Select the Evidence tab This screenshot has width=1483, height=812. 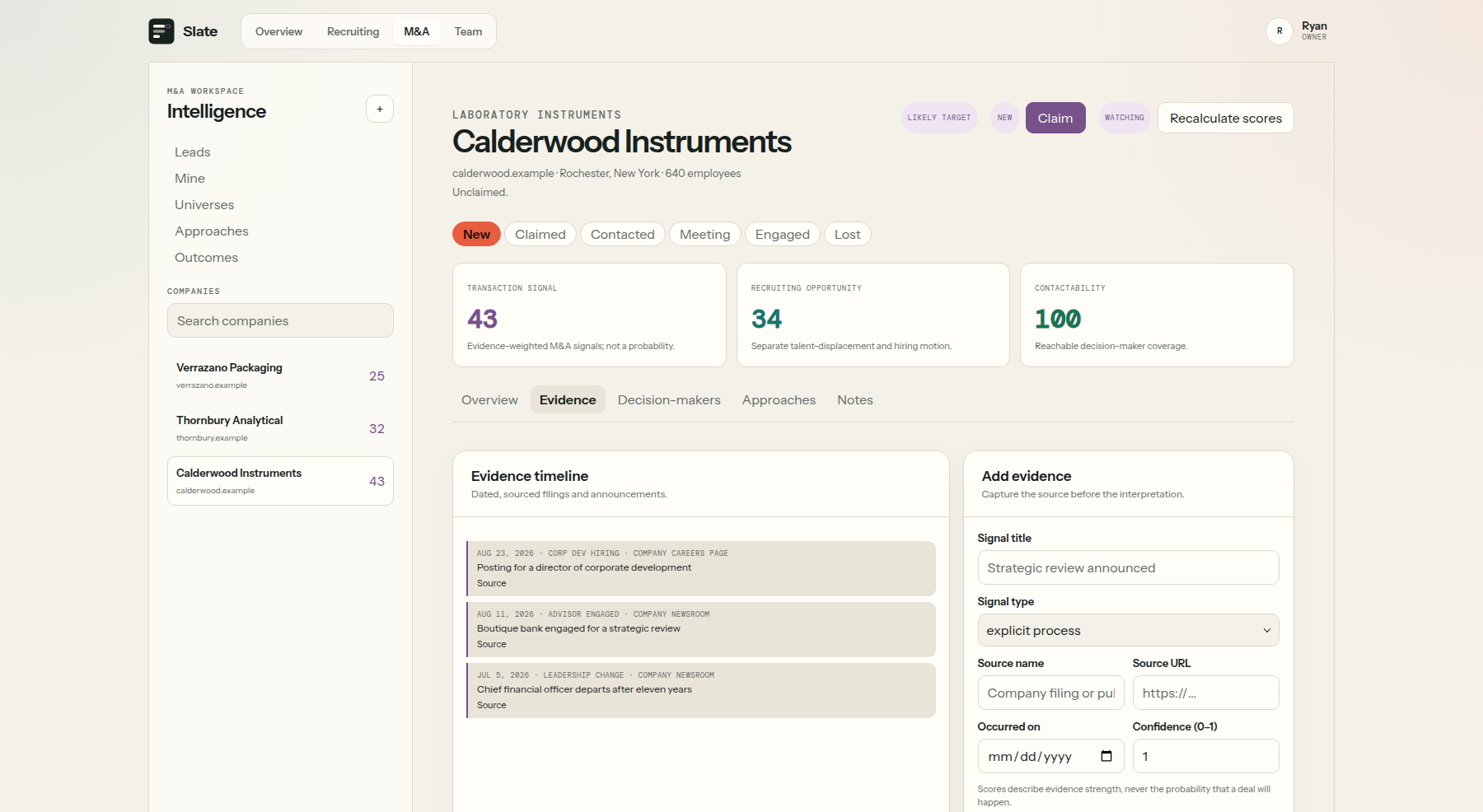[x=568, y=399]
